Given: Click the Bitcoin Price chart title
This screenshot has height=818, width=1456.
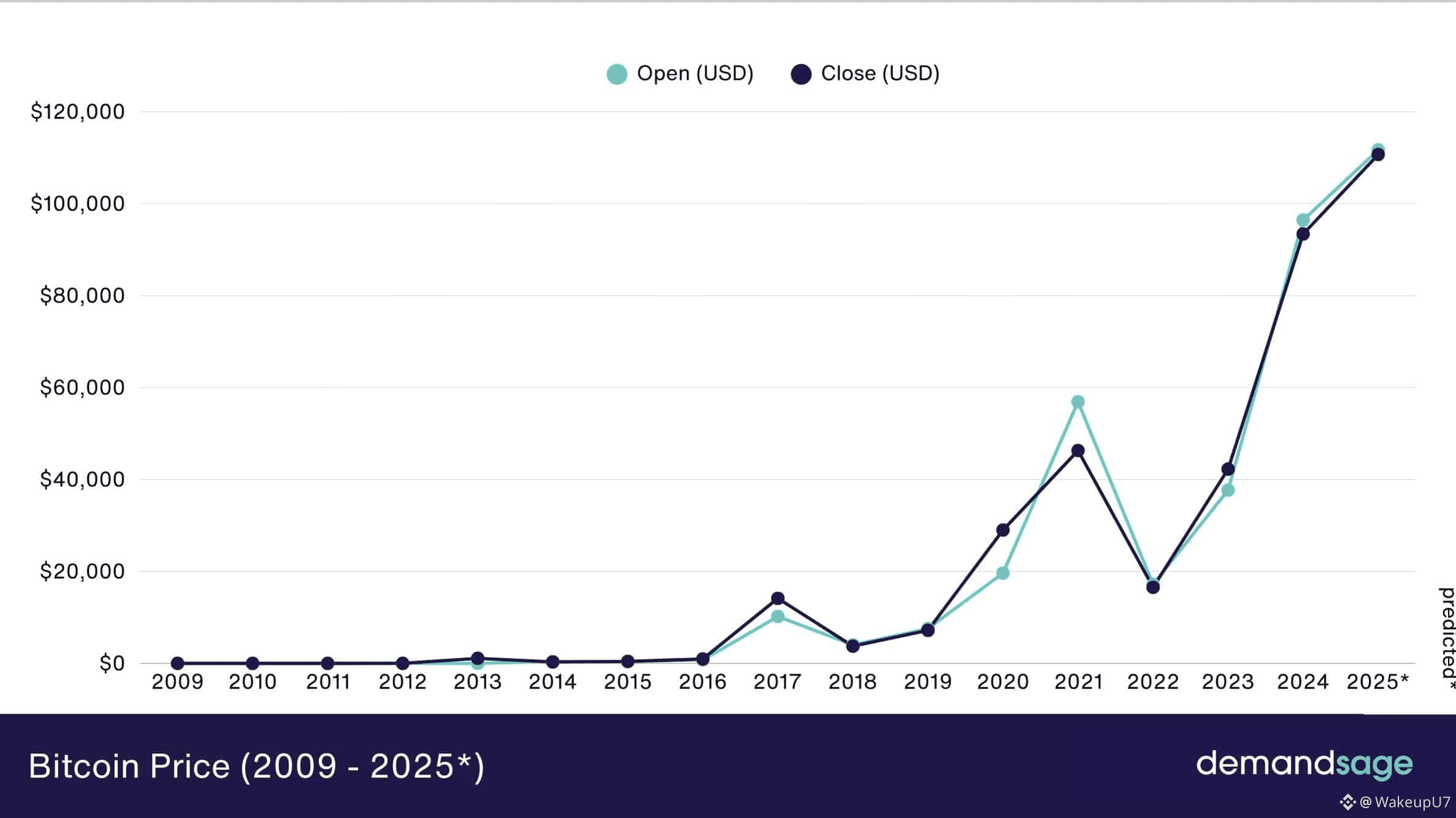Looking at the screenshot, I should click(256, 766).
